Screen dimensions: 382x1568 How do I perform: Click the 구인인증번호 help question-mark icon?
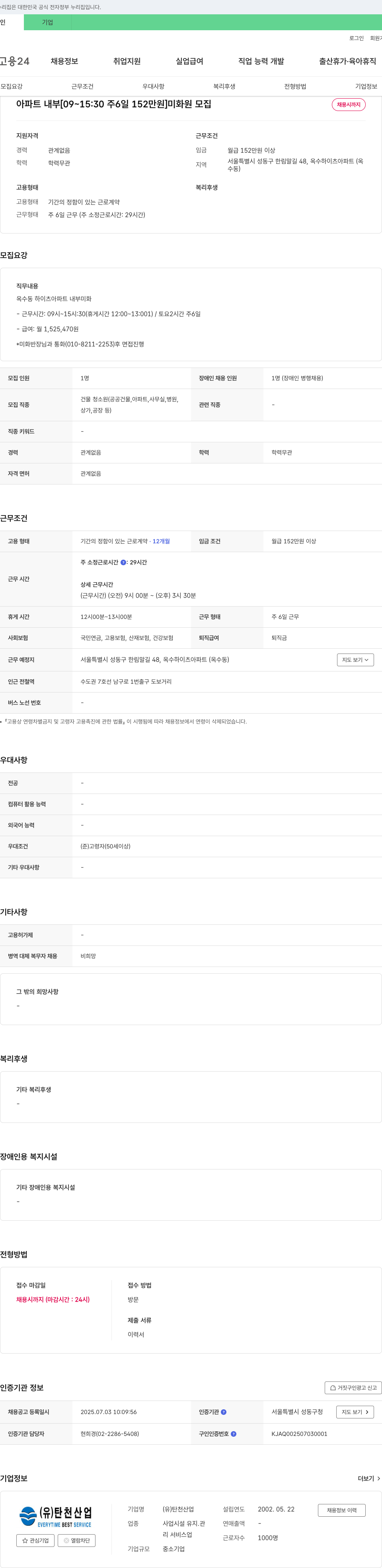coord(233,1434)
